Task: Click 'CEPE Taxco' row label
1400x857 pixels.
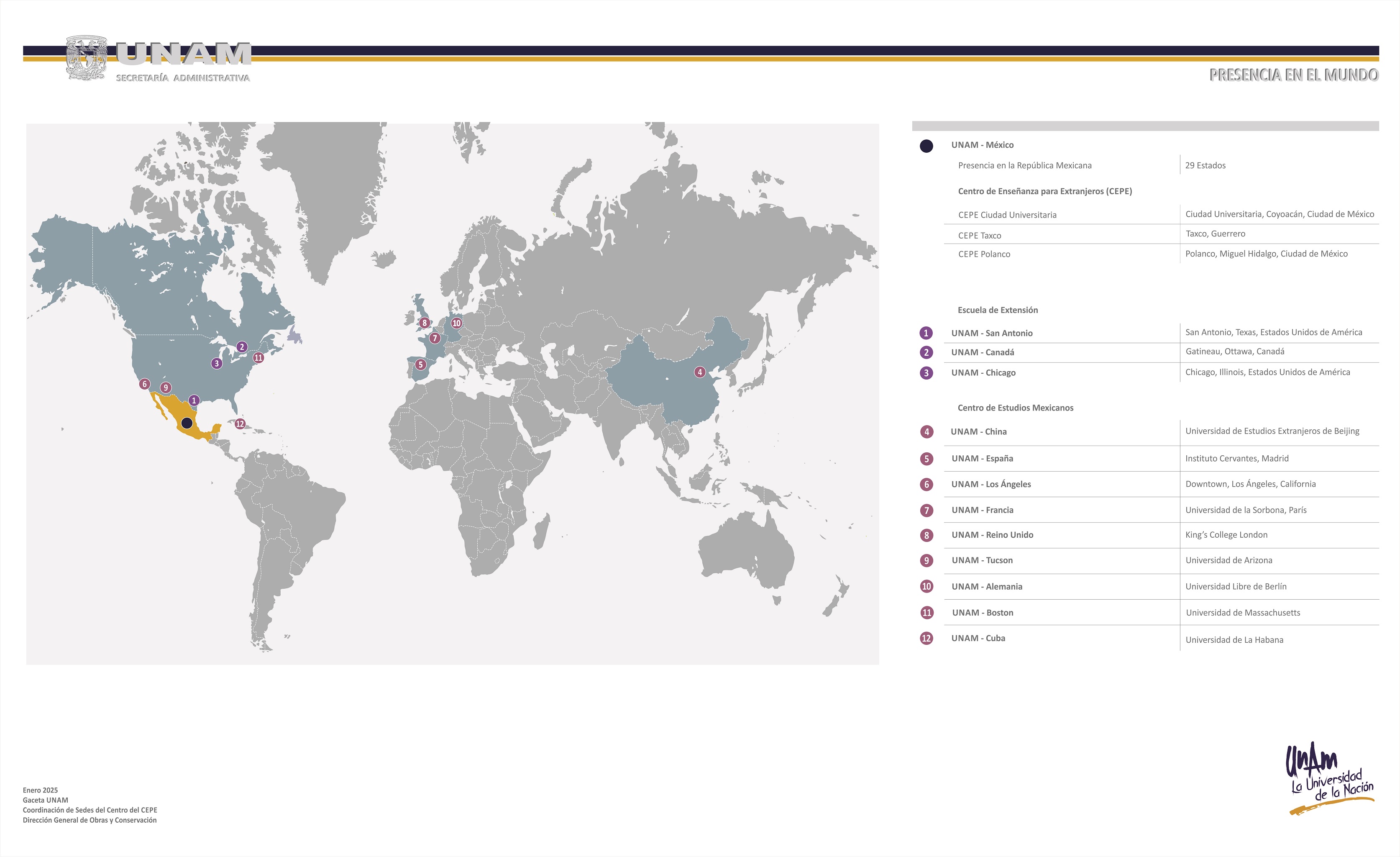Action: point(980,235)
